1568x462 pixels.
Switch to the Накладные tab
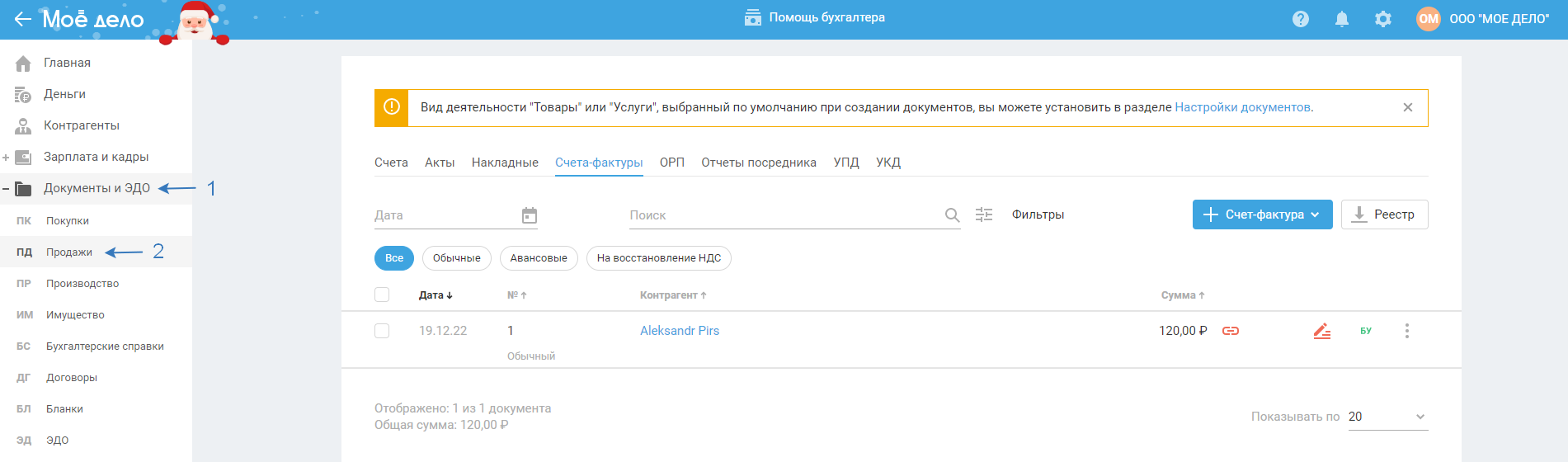(x=505, y=163)
